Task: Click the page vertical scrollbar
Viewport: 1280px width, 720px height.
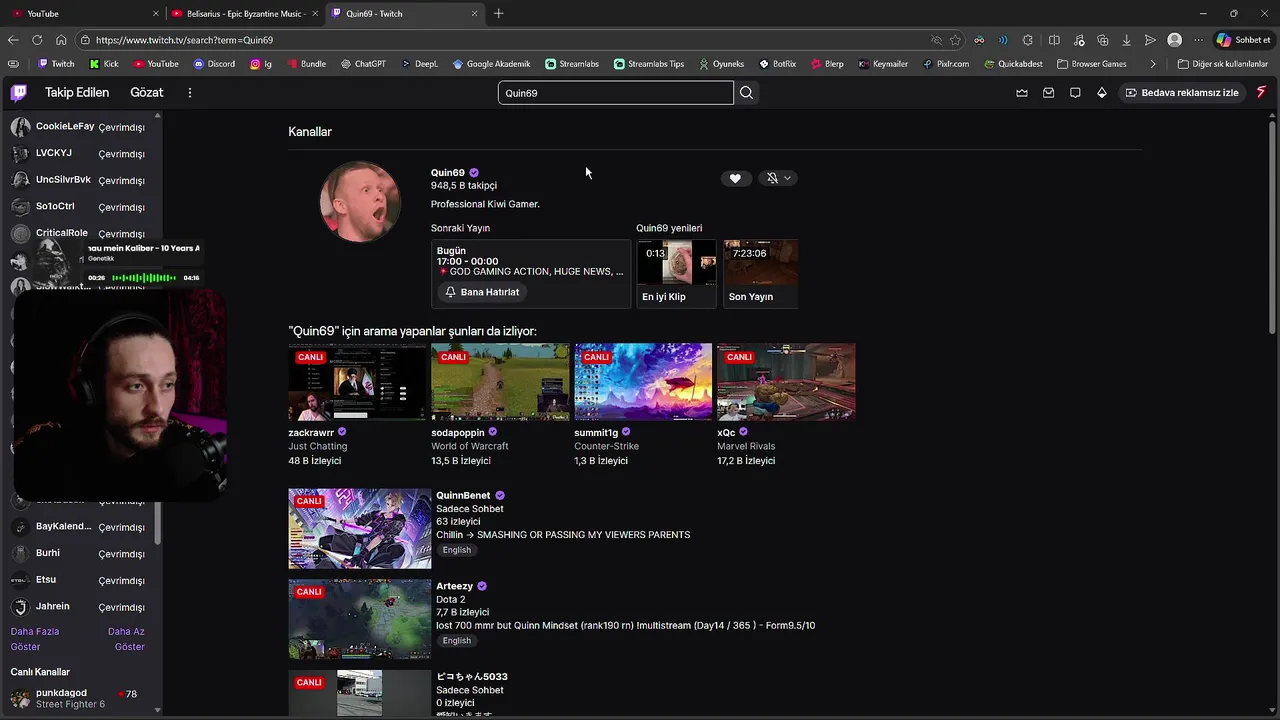Action: [1272, 226]
